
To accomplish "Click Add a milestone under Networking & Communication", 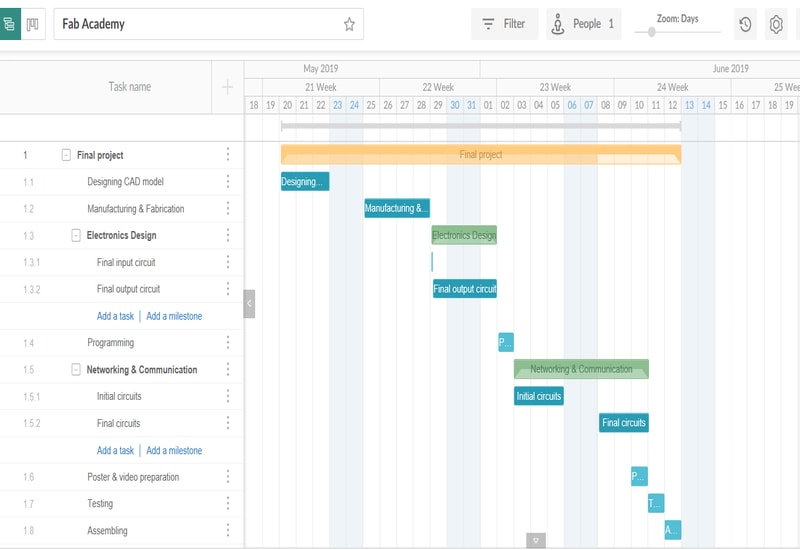I will (174, 450).
